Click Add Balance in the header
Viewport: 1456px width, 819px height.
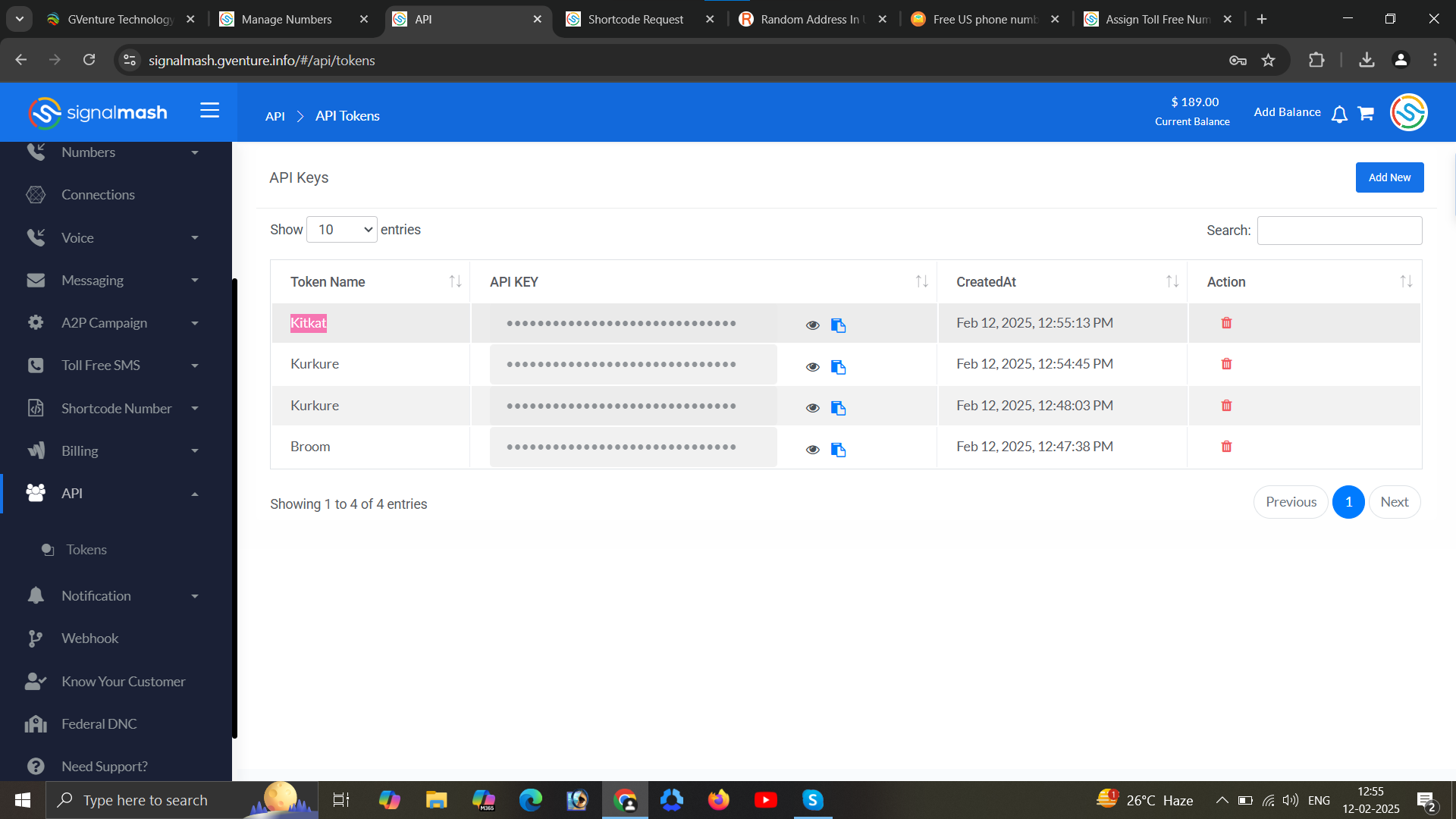pyautogui.click(x=1287, y=112)
